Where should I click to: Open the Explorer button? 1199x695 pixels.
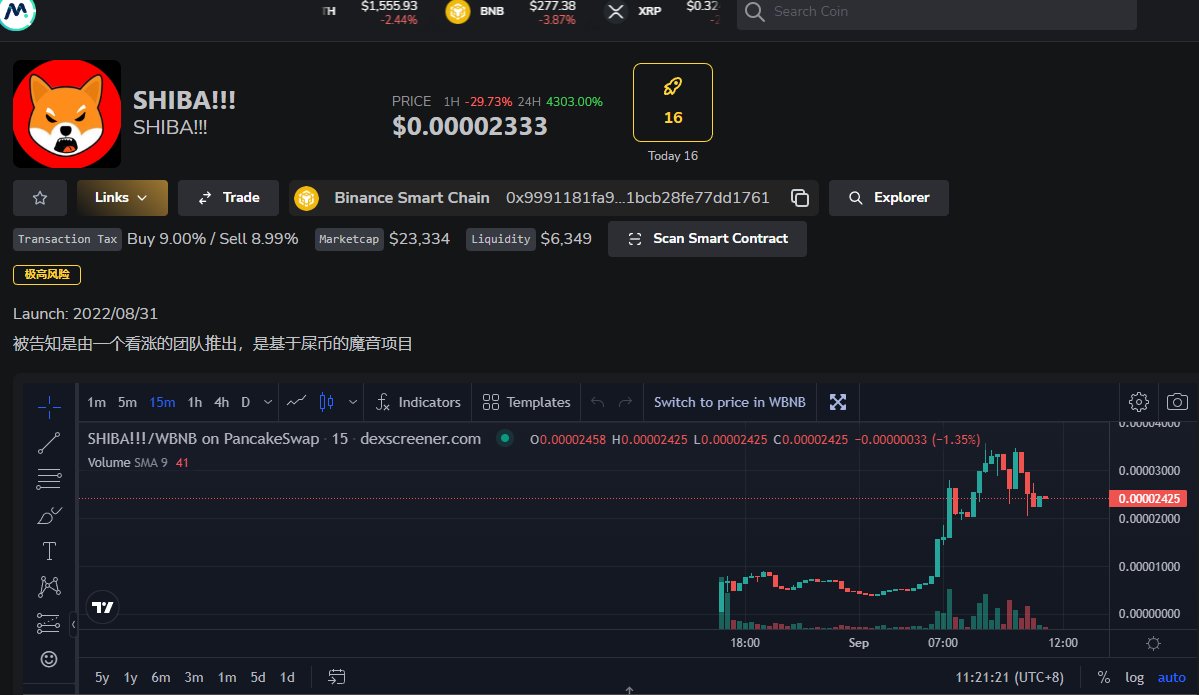point(889,198)
